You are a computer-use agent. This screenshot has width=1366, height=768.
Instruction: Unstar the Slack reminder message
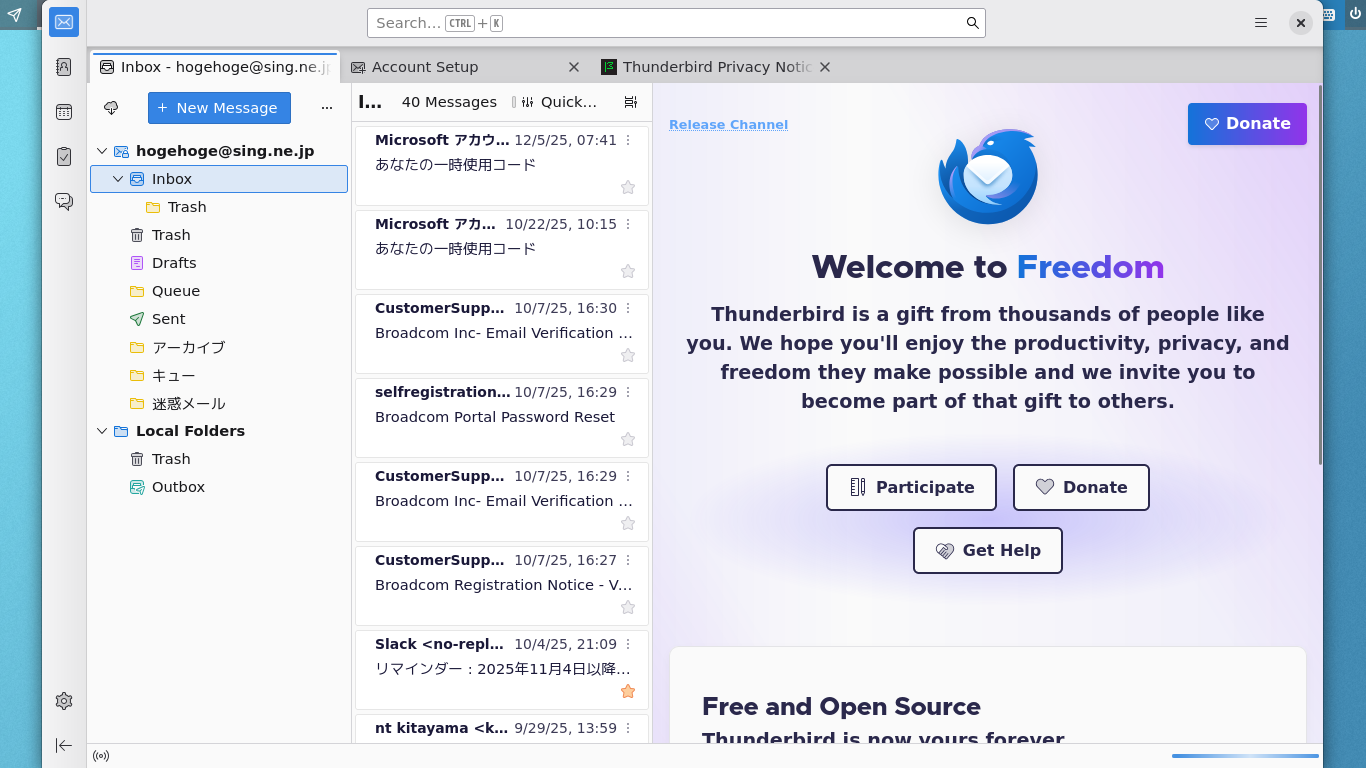[x=628, y=691]
